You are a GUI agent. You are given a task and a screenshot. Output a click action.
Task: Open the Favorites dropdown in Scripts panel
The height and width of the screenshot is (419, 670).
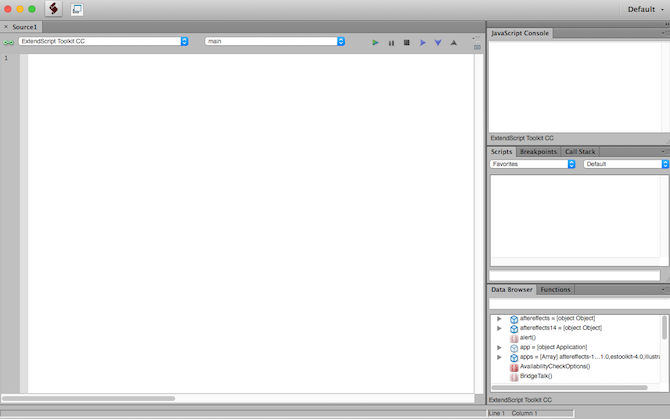[x=532, y=164]
